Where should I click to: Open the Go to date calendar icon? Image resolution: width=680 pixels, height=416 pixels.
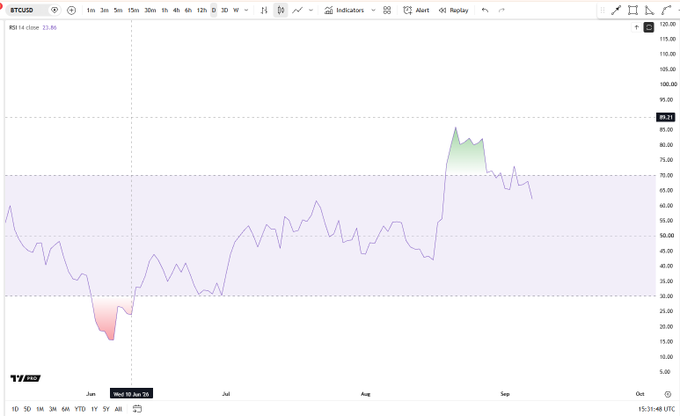click(x=137, y=409)
